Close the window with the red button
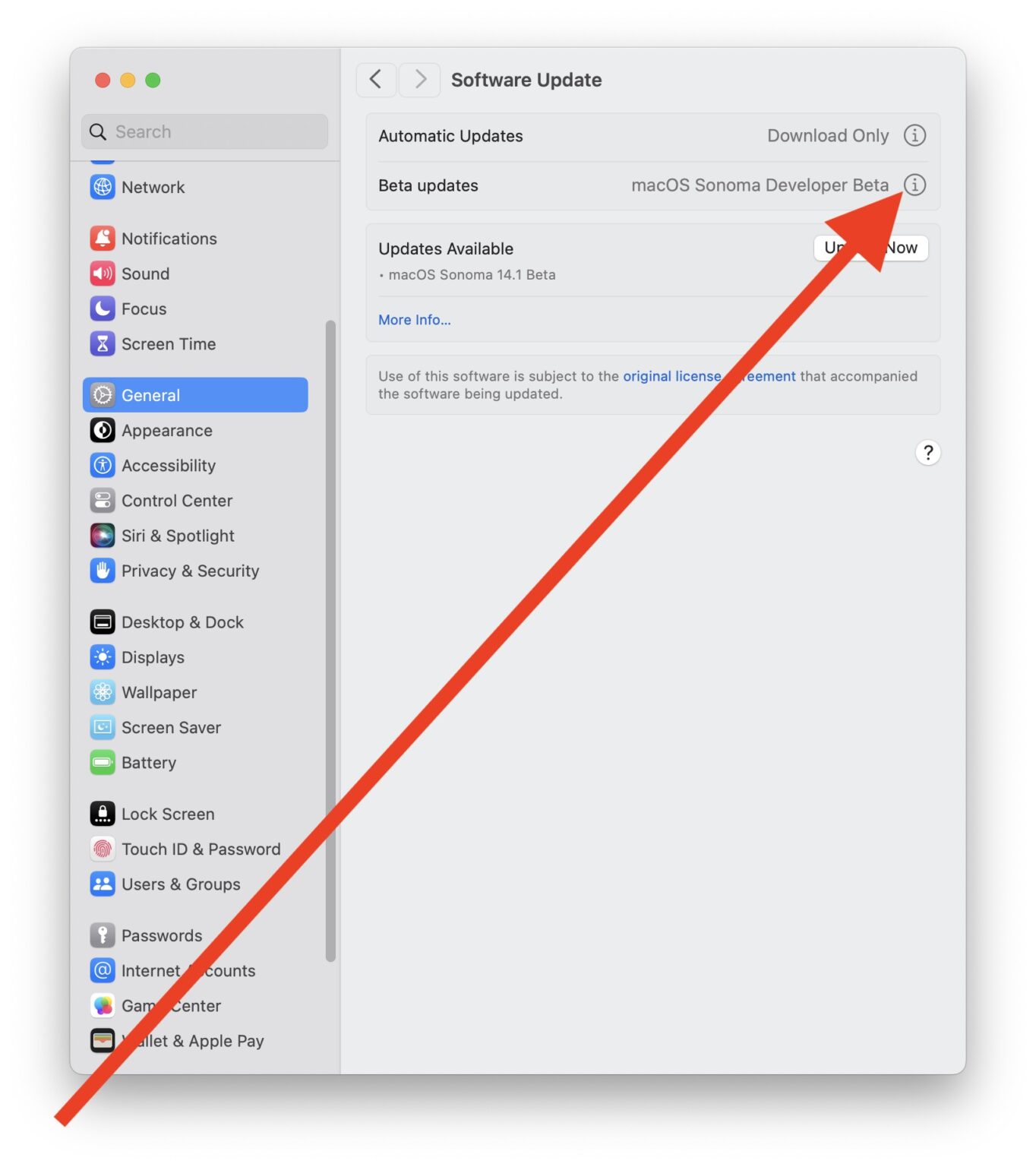The image size is (1036, 1167). point(103,80)
